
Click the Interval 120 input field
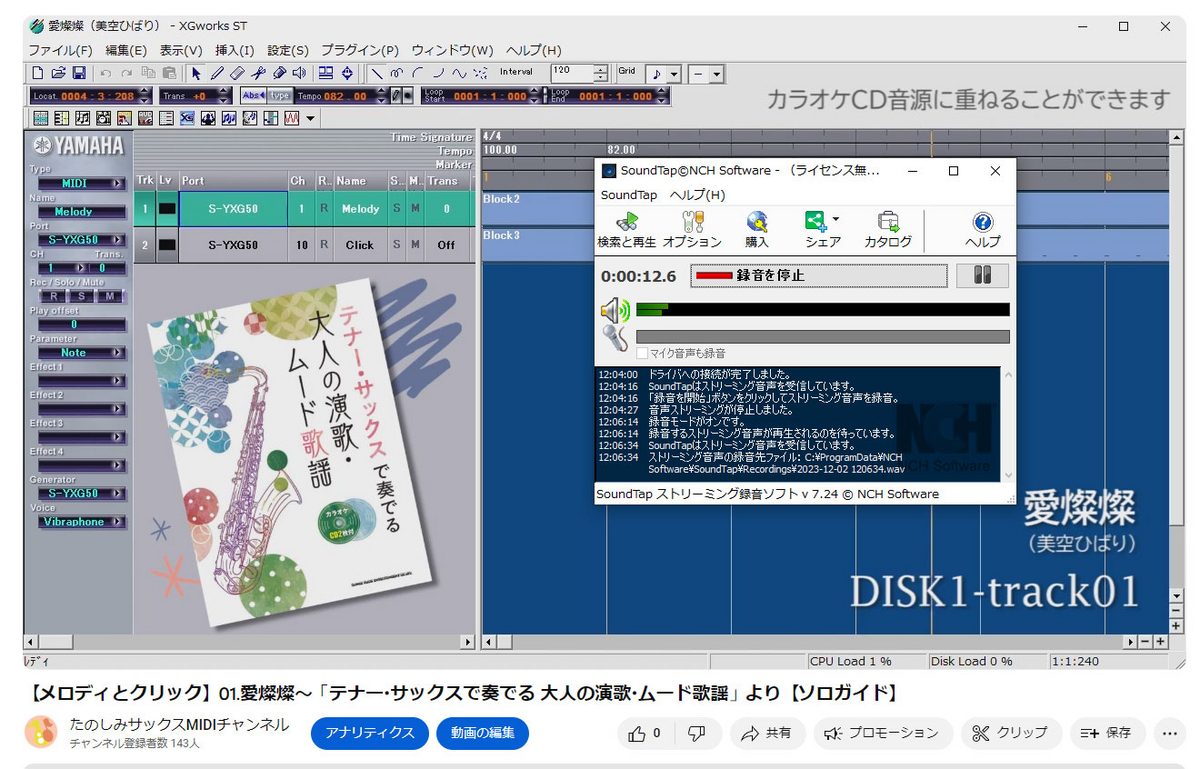click(x=571, y=72)
